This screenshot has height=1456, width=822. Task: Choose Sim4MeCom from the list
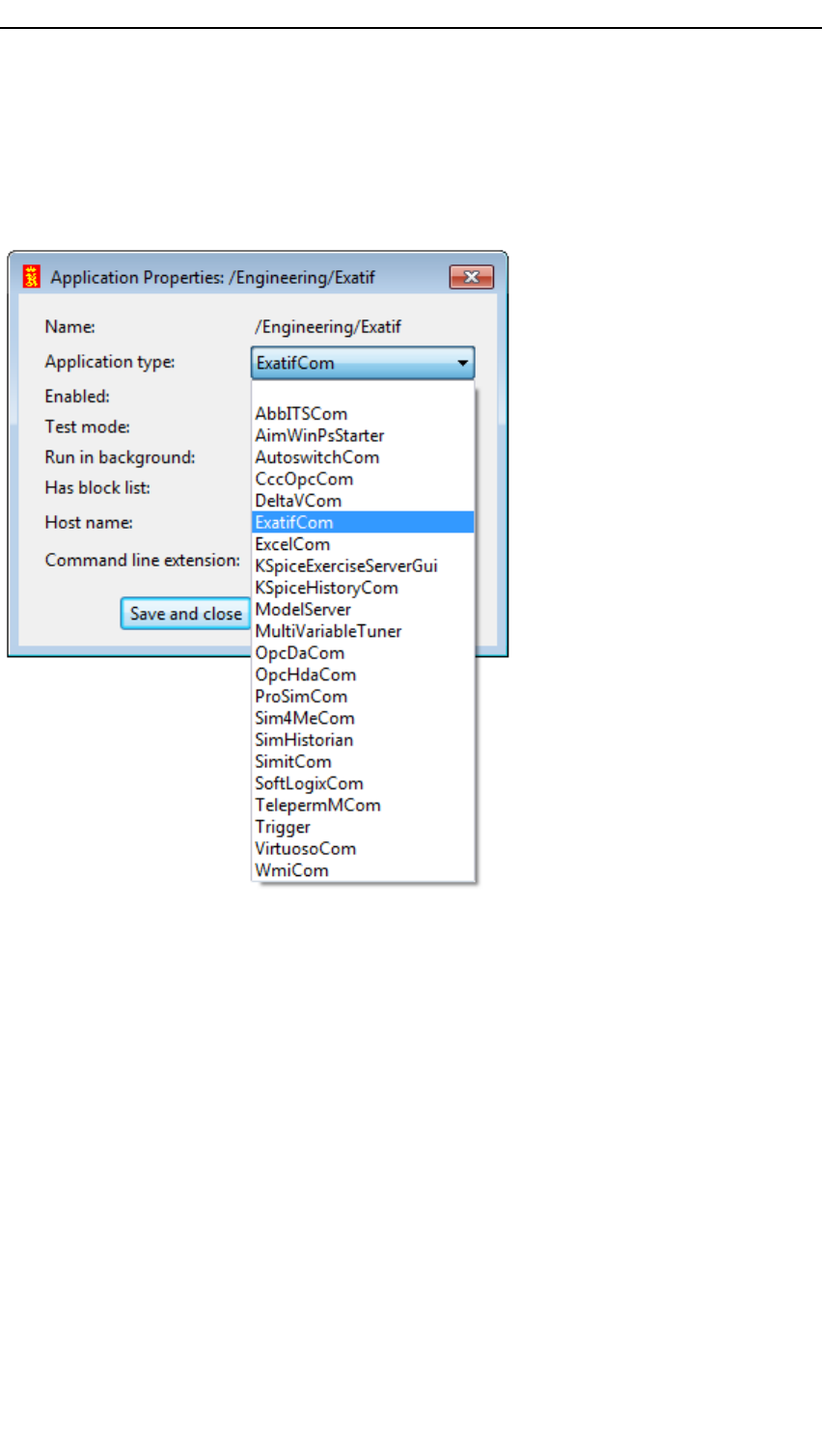point(363,718)
